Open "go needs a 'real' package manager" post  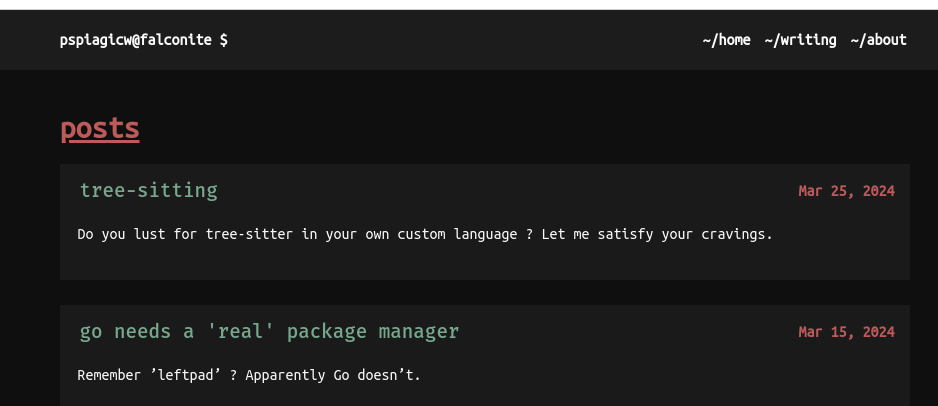(x=269, y=331)
